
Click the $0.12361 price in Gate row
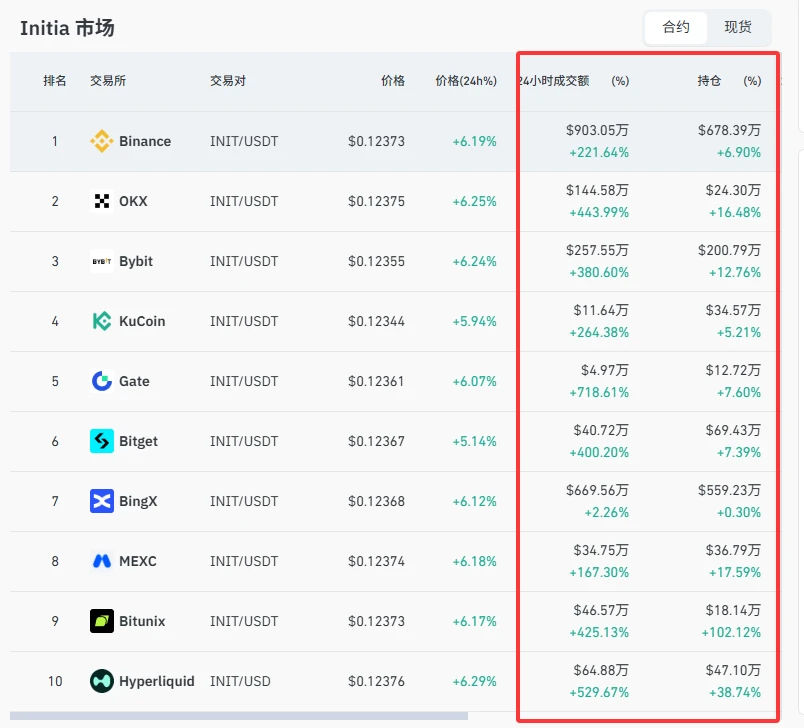376,381
